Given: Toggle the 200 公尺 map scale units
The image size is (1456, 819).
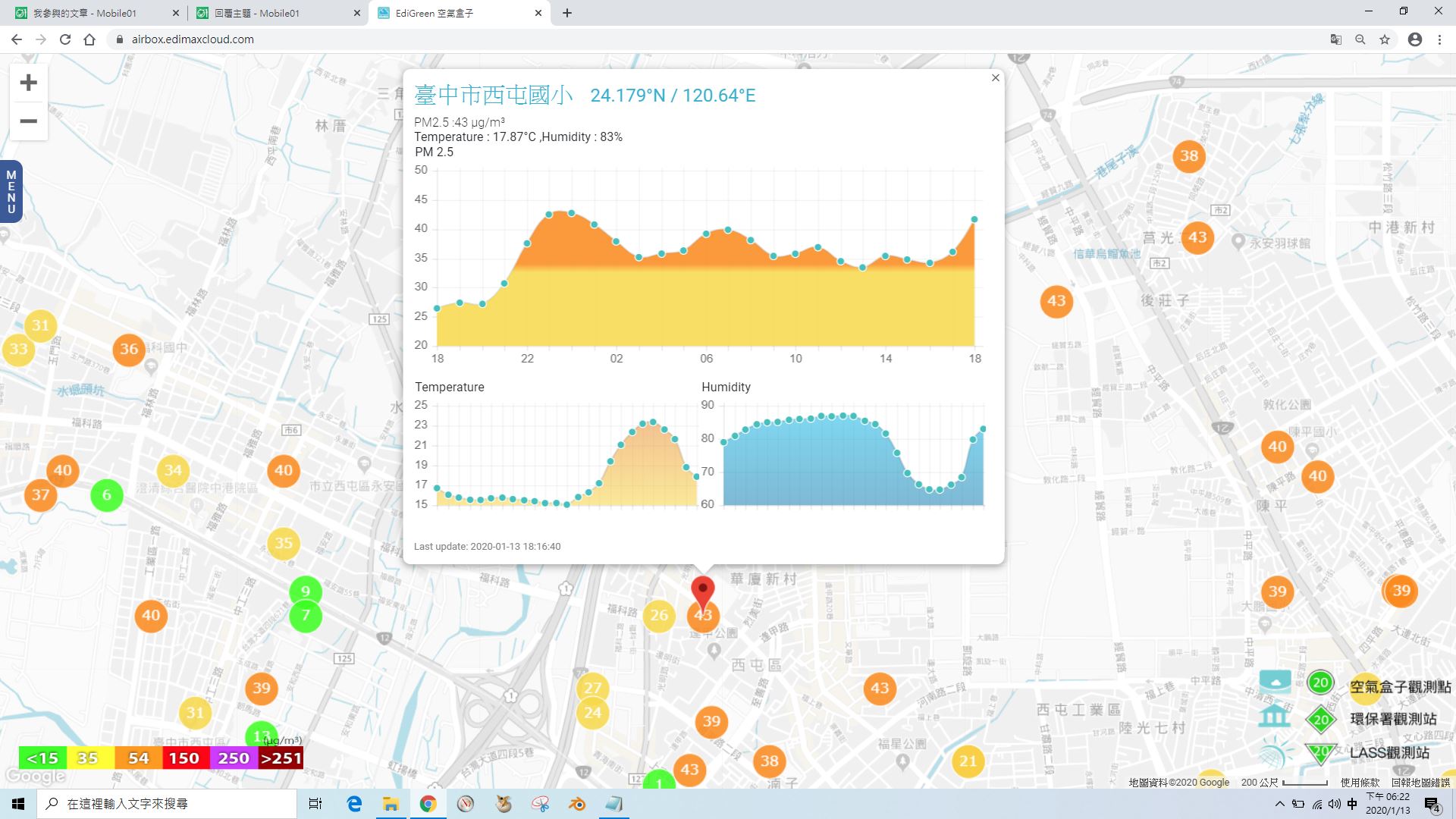Looking at the screenshot, I should coord(1284,783).
